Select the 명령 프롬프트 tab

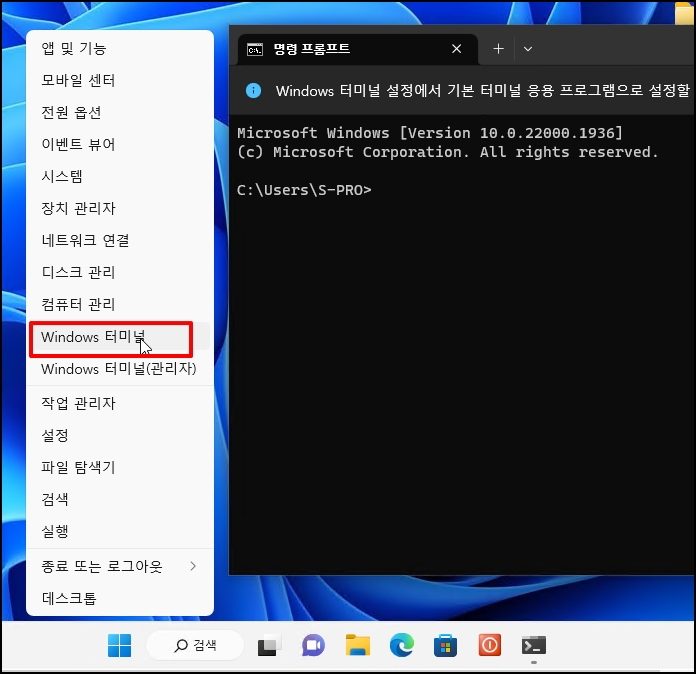tap(358, 49)
